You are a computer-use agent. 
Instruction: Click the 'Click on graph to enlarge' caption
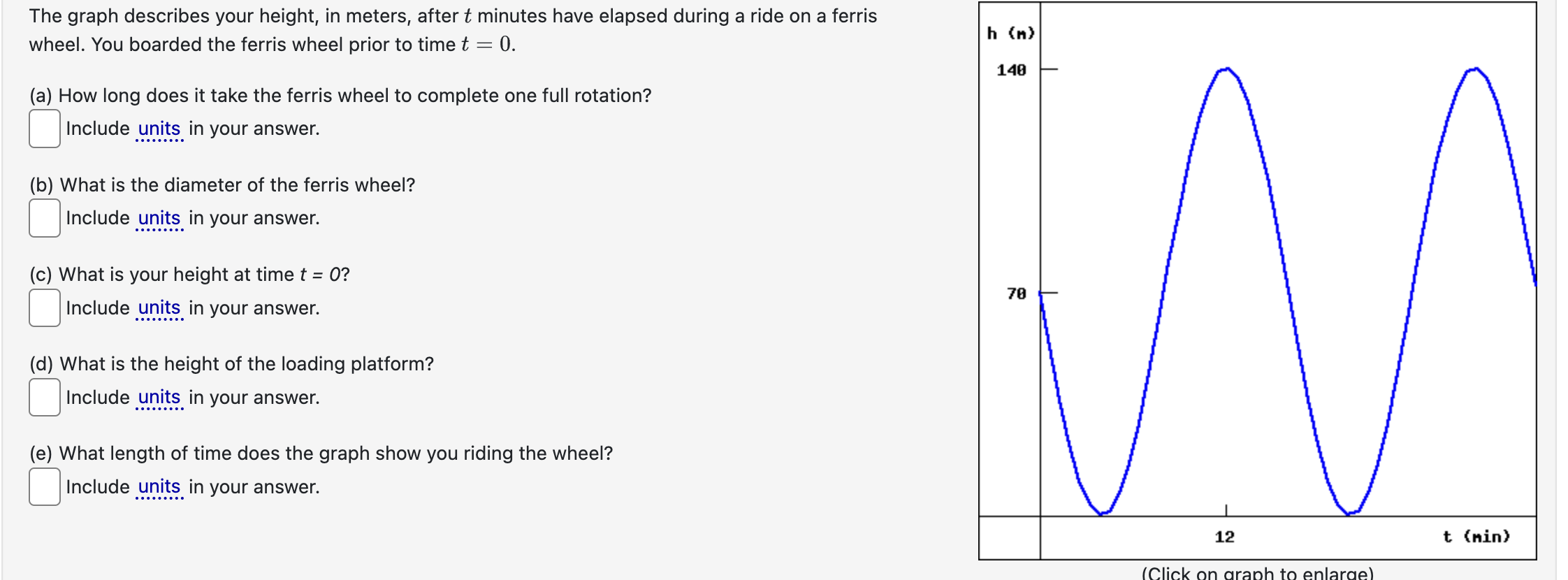coord(1258,573)
